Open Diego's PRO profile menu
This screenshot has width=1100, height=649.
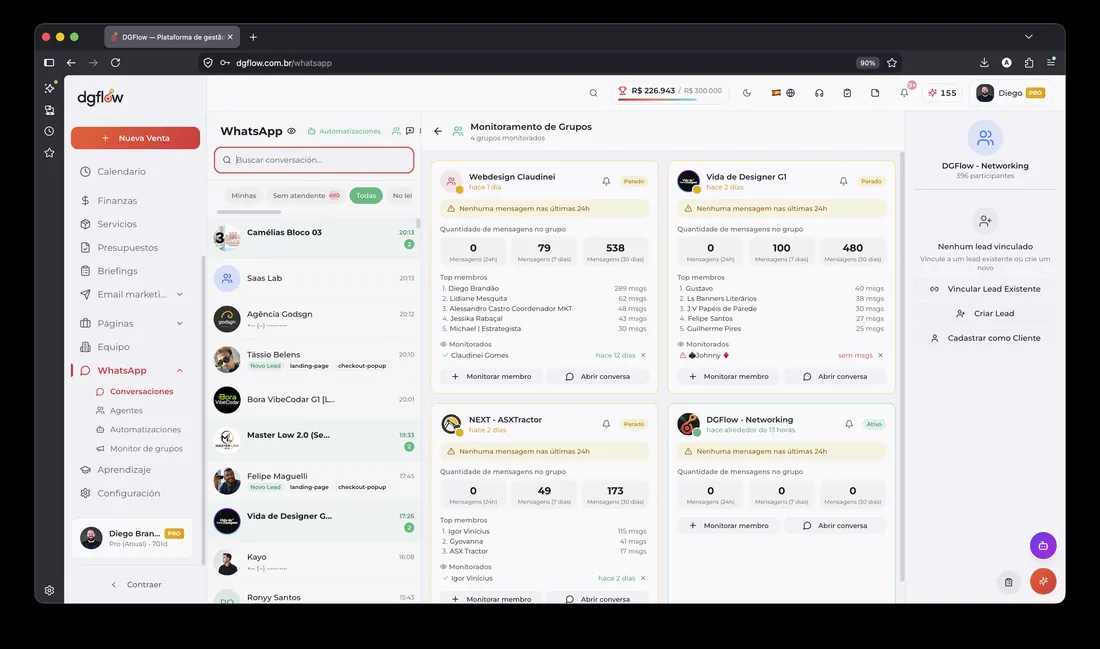pos(1010,93)
